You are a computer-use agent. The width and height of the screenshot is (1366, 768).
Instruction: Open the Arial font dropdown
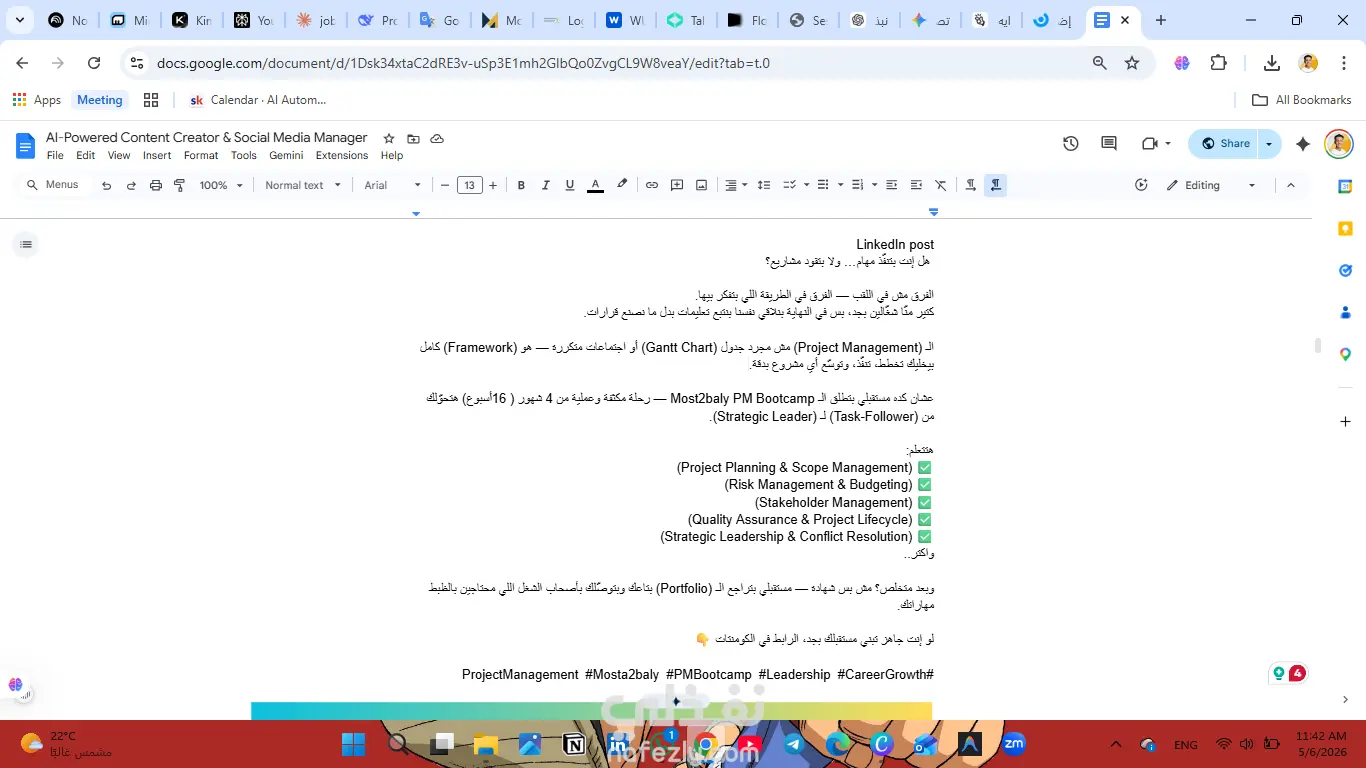(x=393, y=185)
